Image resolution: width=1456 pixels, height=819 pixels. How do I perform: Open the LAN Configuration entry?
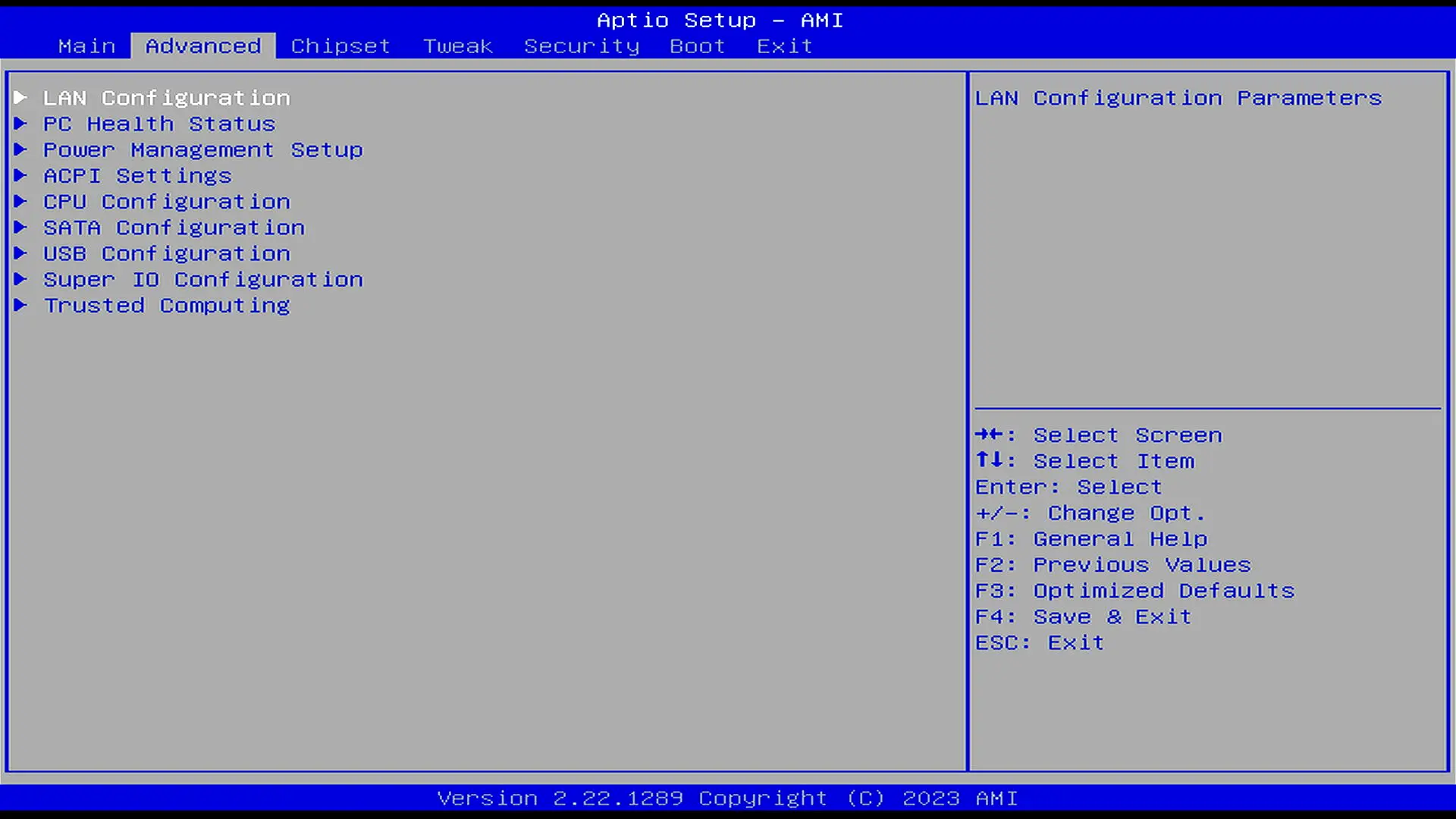pos(166,98)
